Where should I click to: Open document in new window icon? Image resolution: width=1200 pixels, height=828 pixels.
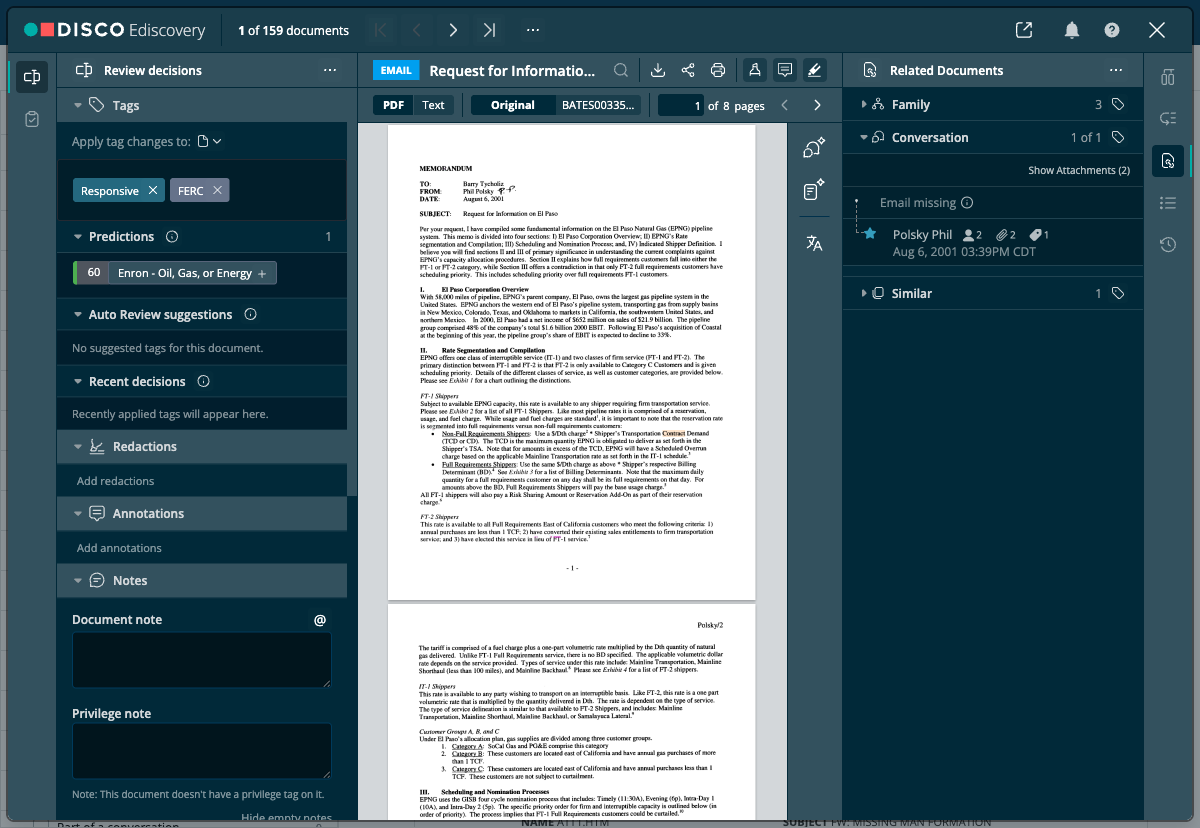point(1024,30)
